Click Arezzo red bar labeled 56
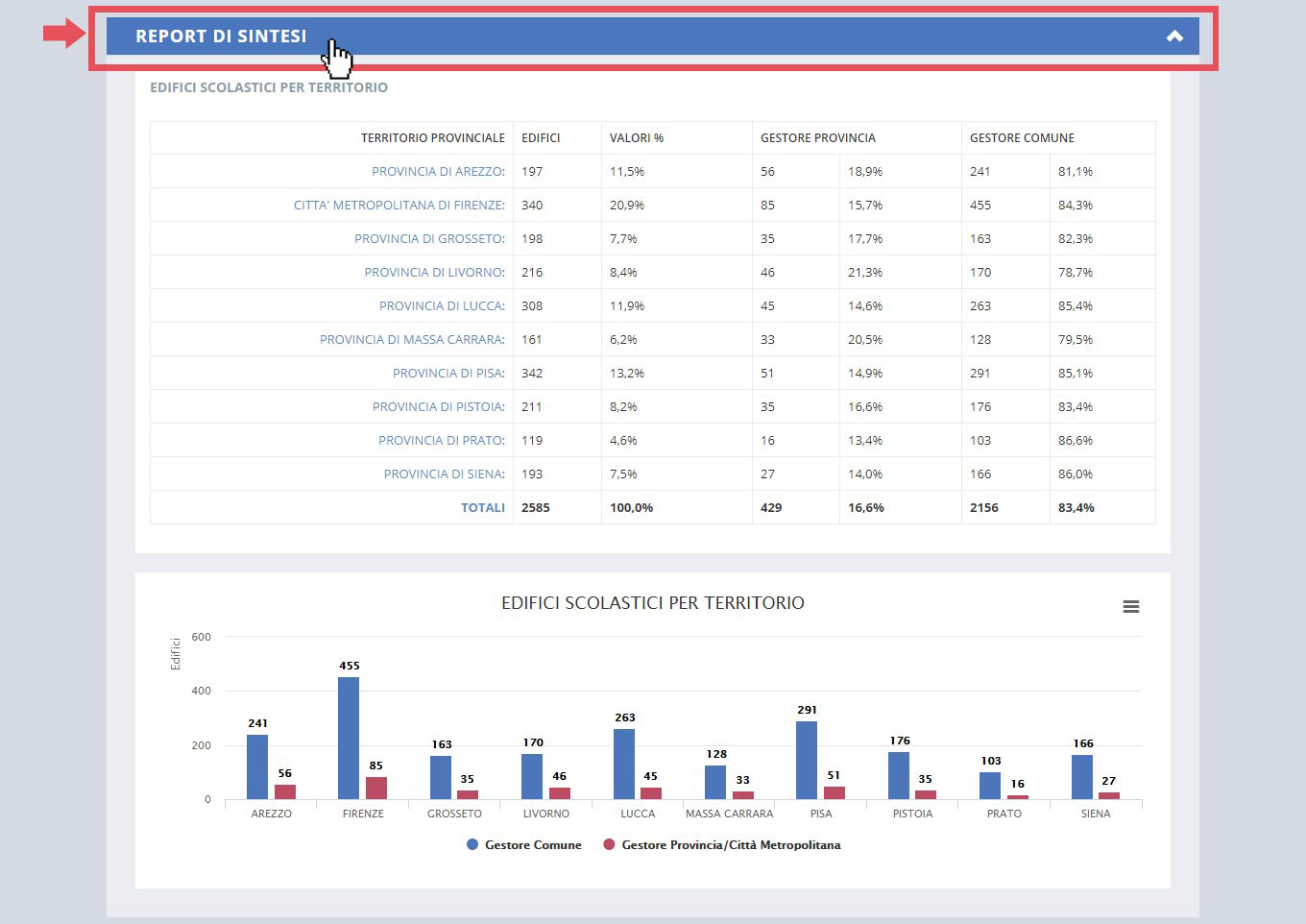 pyautogui.click(x=285, y=791)
